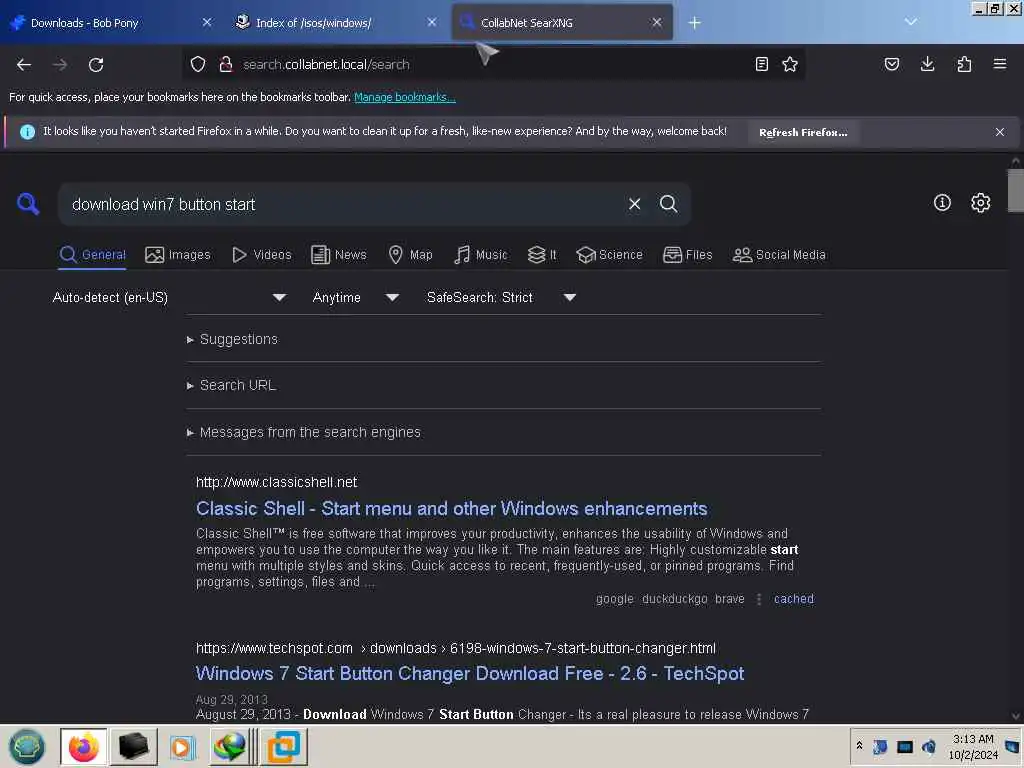Screen dimensions: 1024x768
Task: Click the Refresh Firefox button
Action: point(803,132)
